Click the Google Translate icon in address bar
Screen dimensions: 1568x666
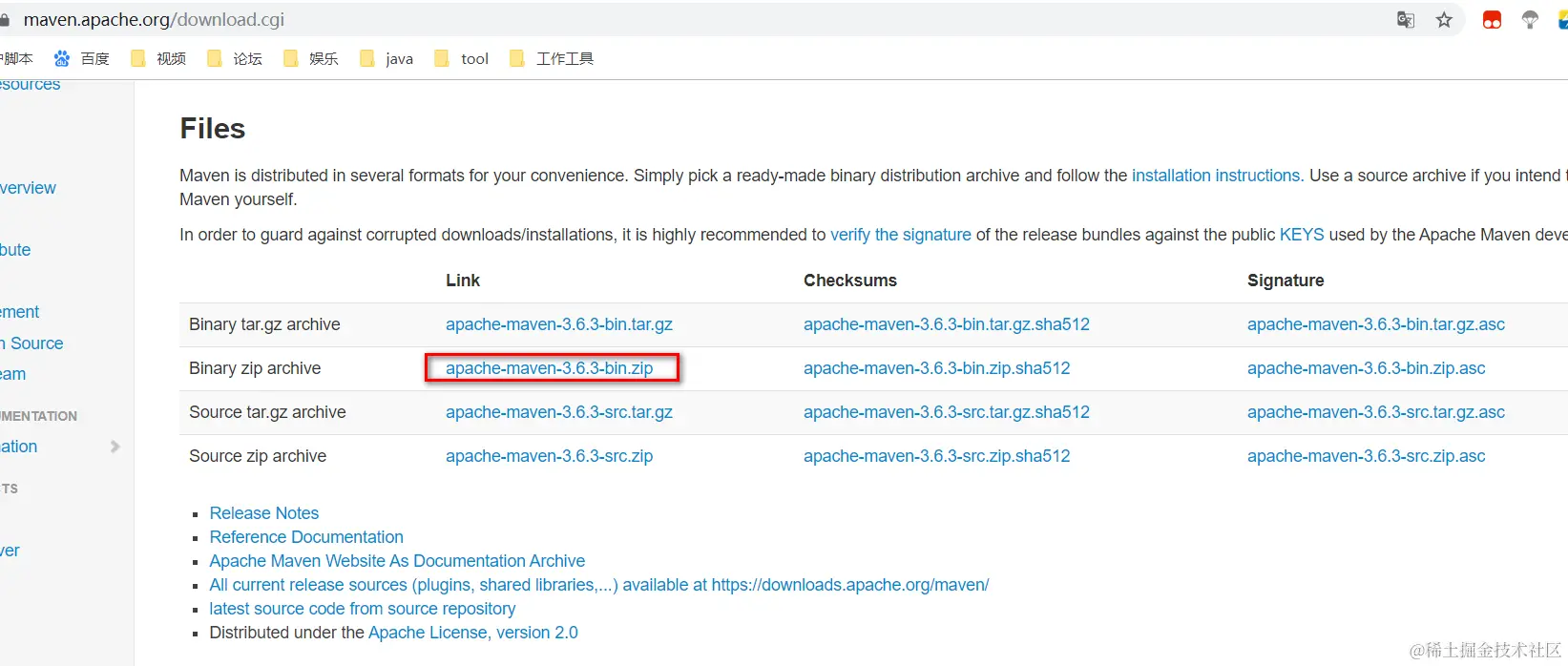1406,20
